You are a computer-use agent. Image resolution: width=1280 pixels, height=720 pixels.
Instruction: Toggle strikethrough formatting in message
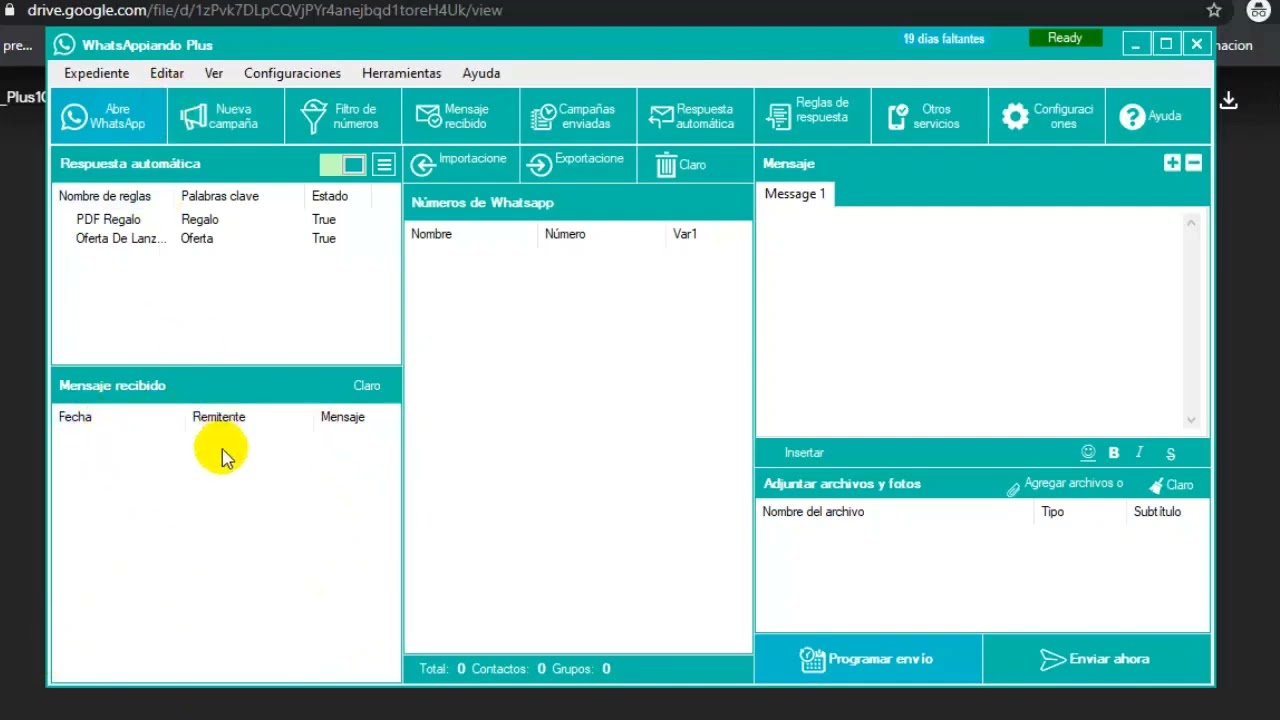click(x=1170, y=454)
